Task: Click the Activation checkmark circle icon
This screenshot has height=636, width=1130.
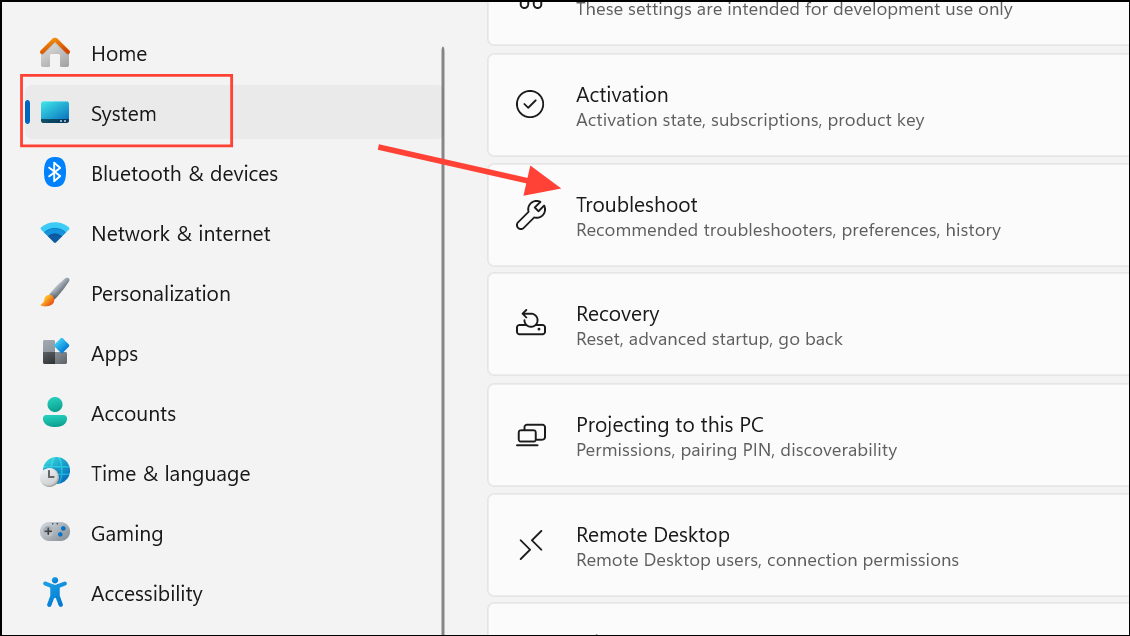Action: [x=530, y=105]
